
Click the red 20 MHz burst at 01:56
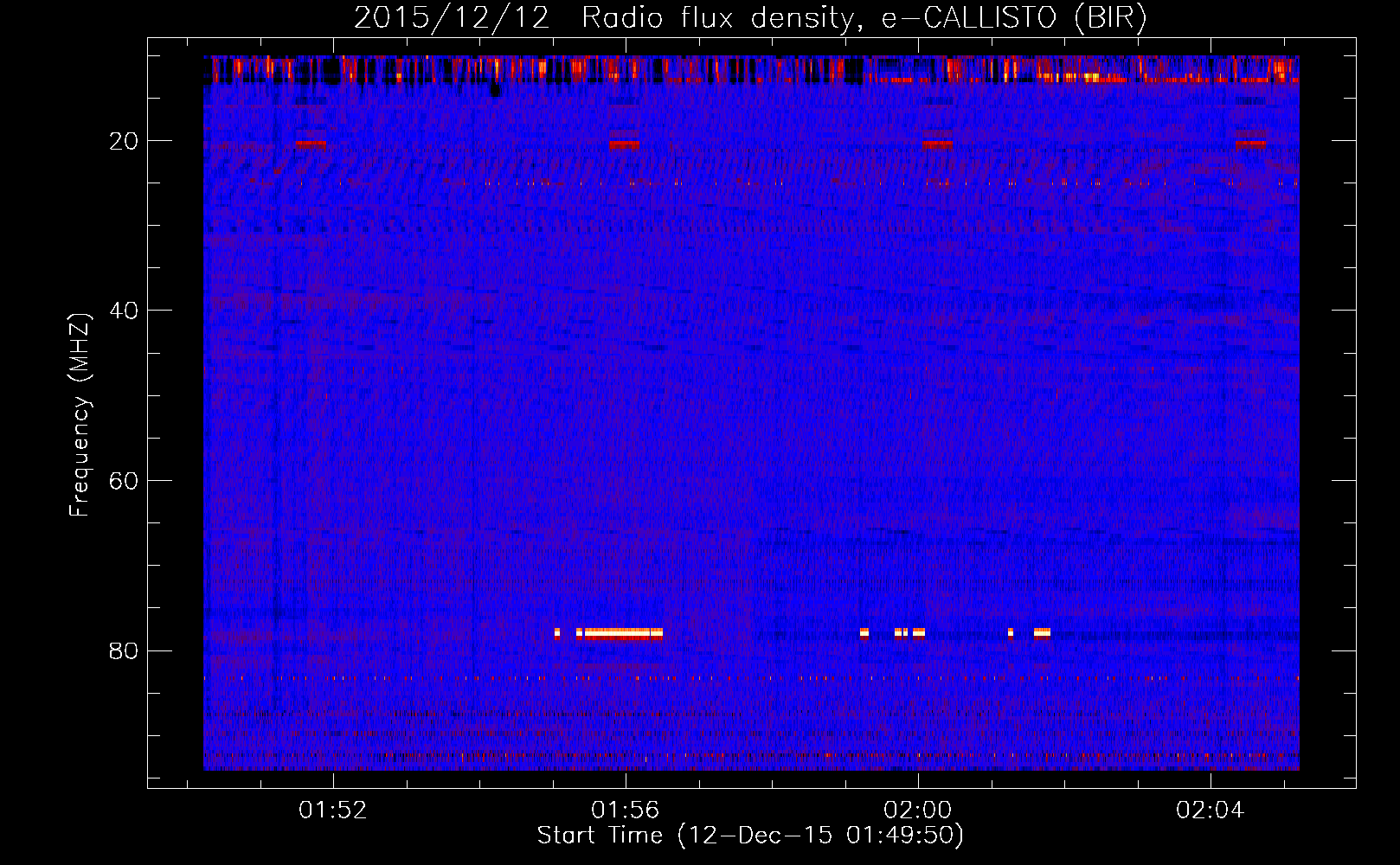624,144
